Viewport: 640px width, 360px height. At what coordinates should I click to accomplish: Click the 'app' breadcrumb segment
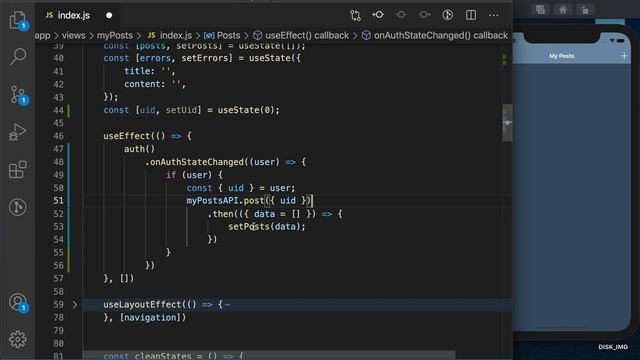42,36
